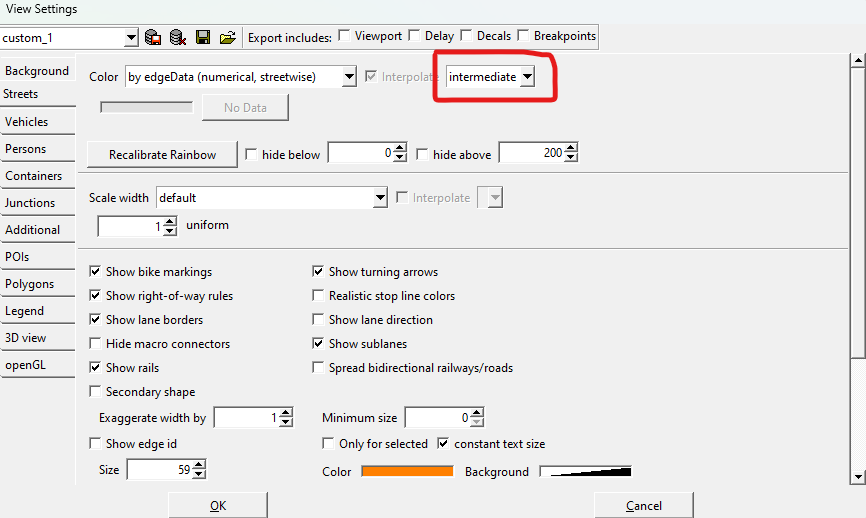Toggle color Interpolate checkbox
Viewport: 866px width, 518px height.
[371, 76]
